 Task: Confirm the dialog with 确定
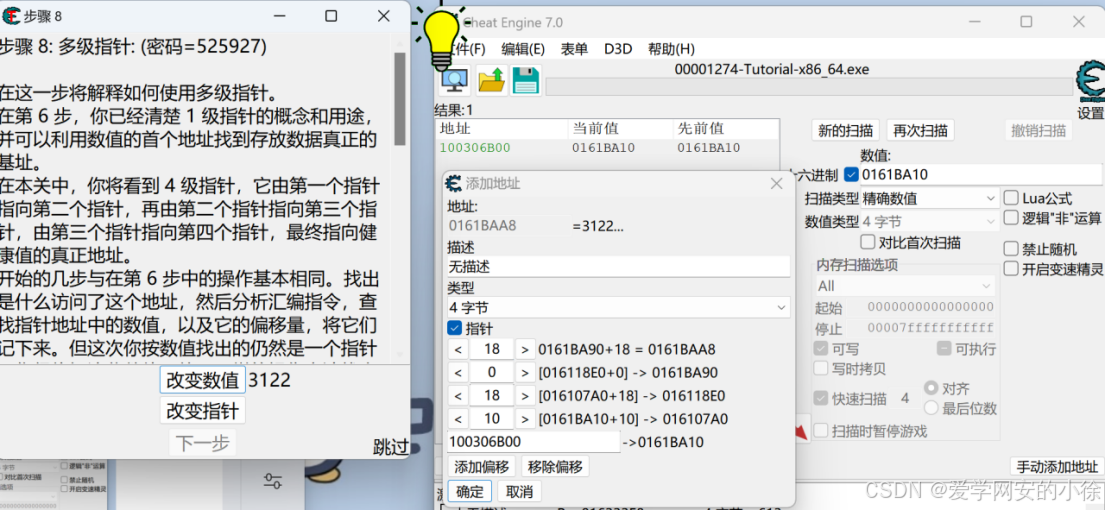pyautogui.click(x=470, y=491)
